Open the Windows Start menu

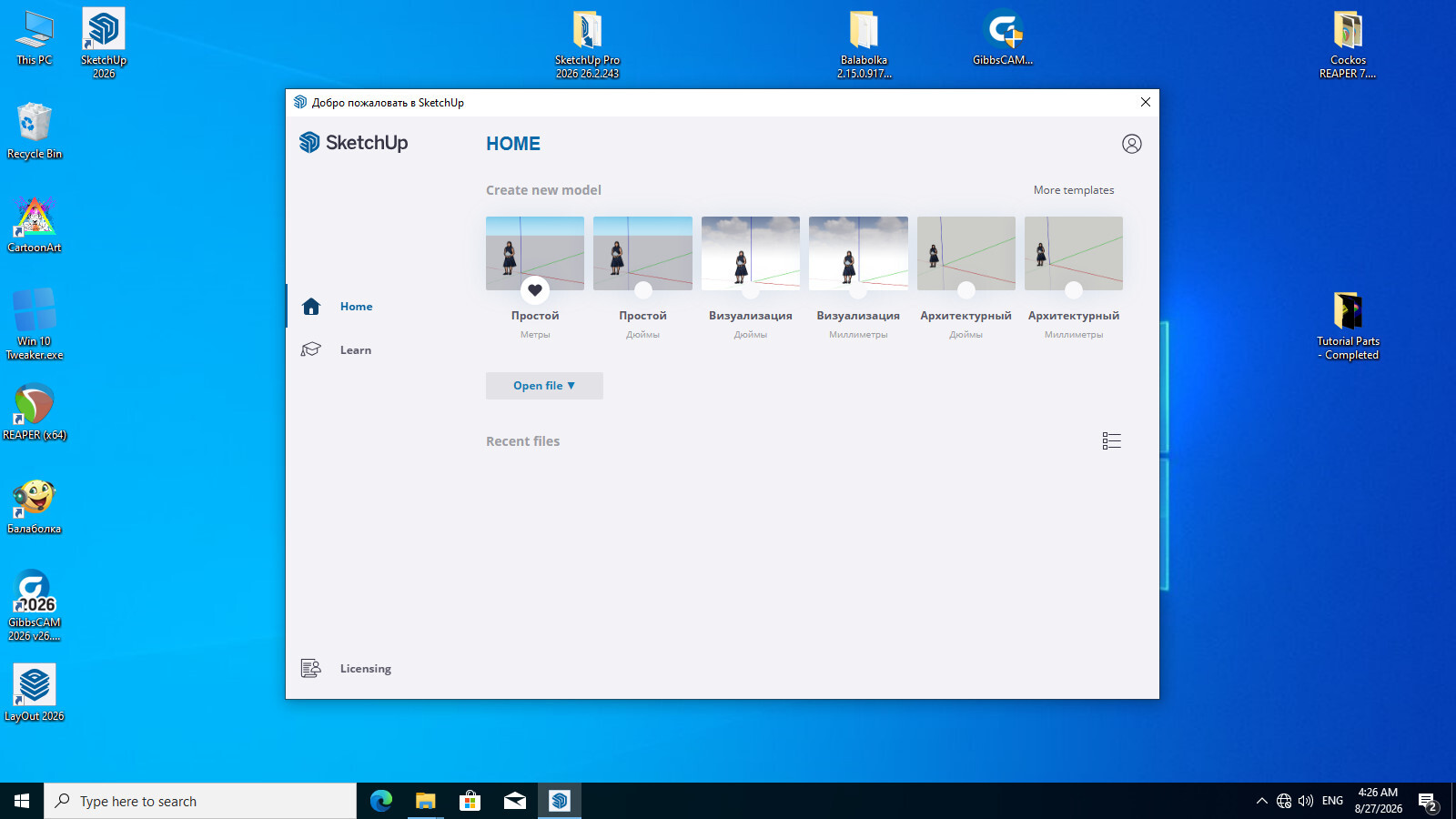(22, 801)
